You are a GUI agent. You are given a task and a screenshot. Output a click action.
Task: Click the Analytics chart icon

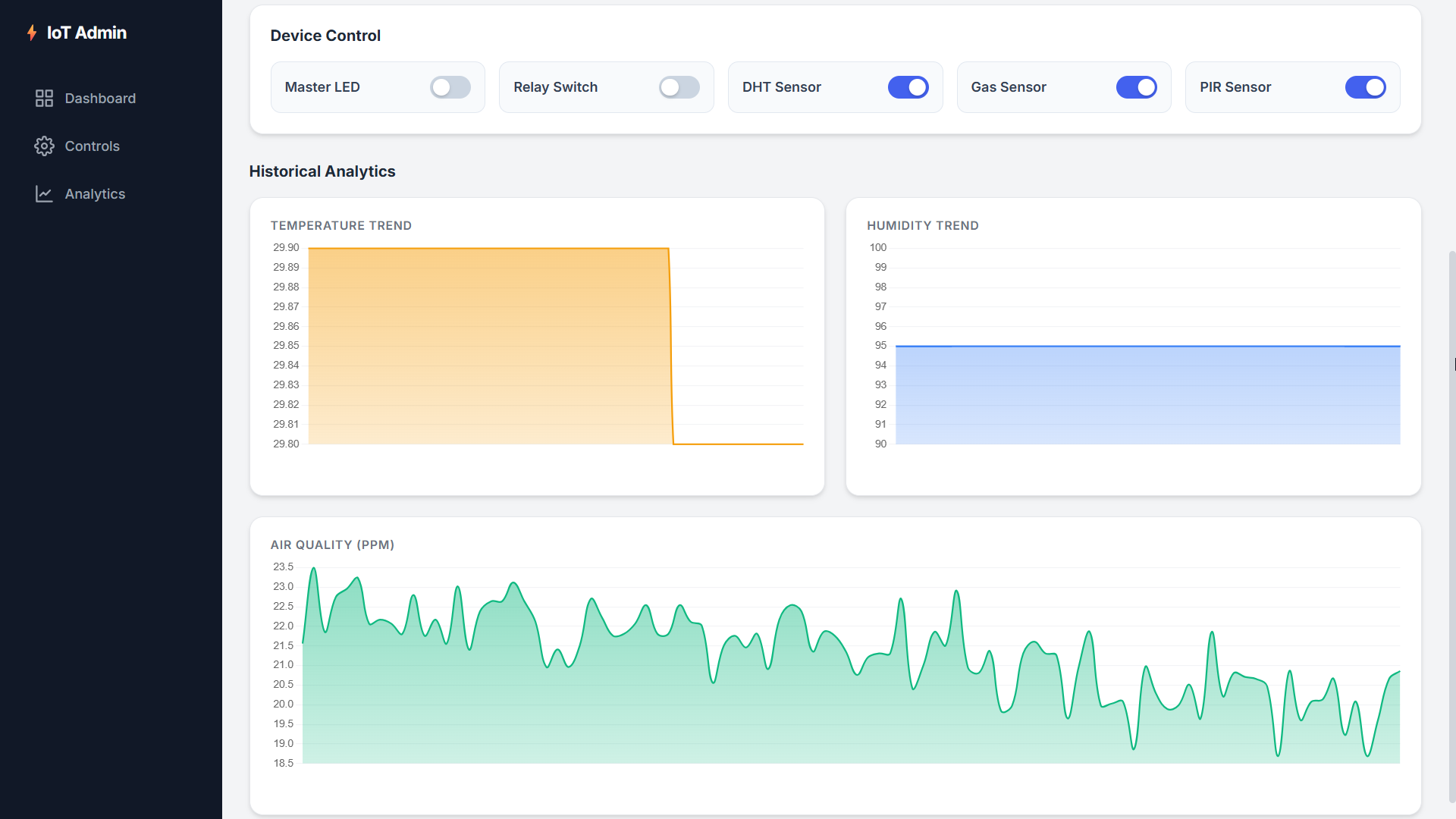(44, 194)
